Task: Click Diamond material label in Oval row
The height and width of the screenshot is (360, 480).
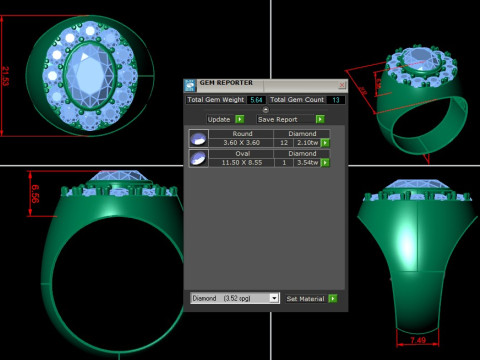Action: (x=302, y=154)
